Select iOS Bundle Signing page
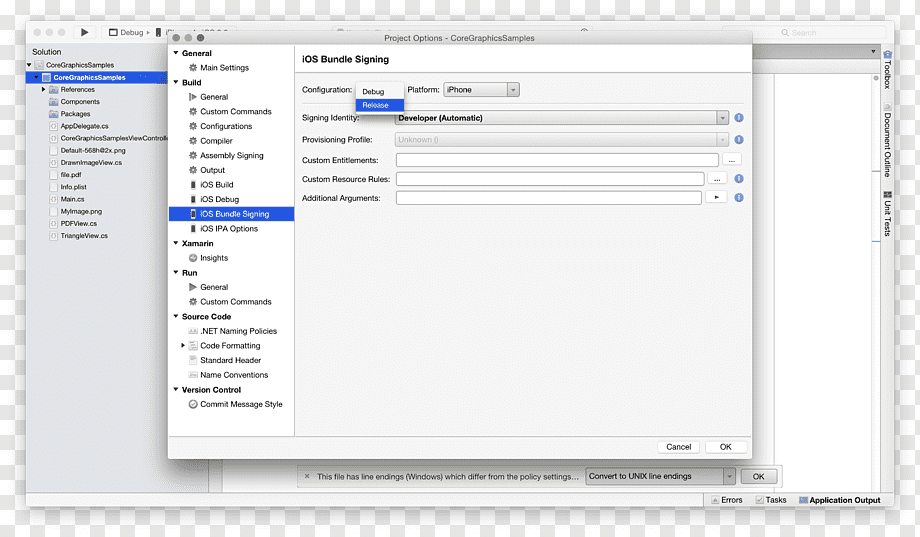The image size is (920, 537). (231, 214)
